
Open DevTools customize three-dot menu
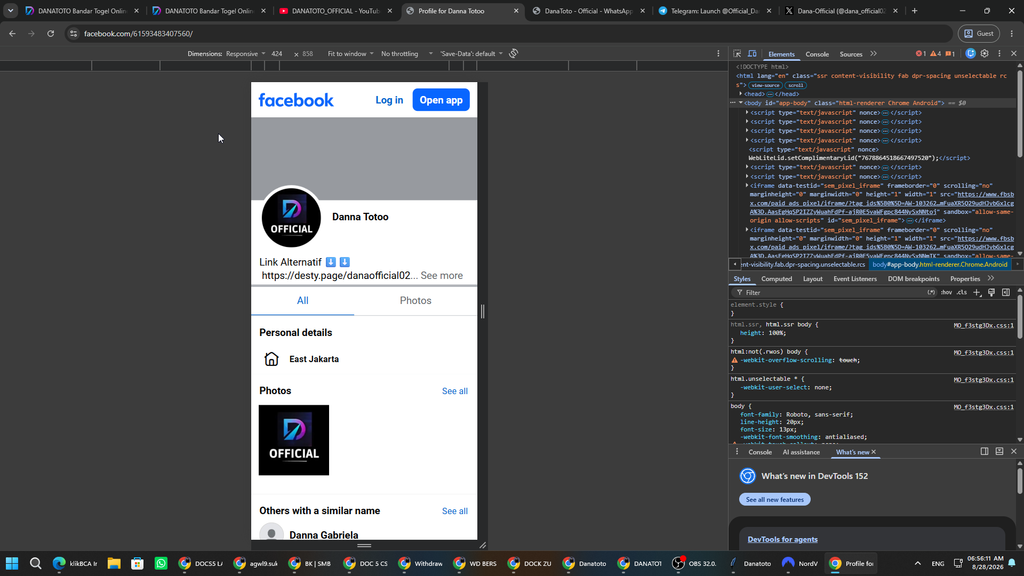click(x=999, y=54)
